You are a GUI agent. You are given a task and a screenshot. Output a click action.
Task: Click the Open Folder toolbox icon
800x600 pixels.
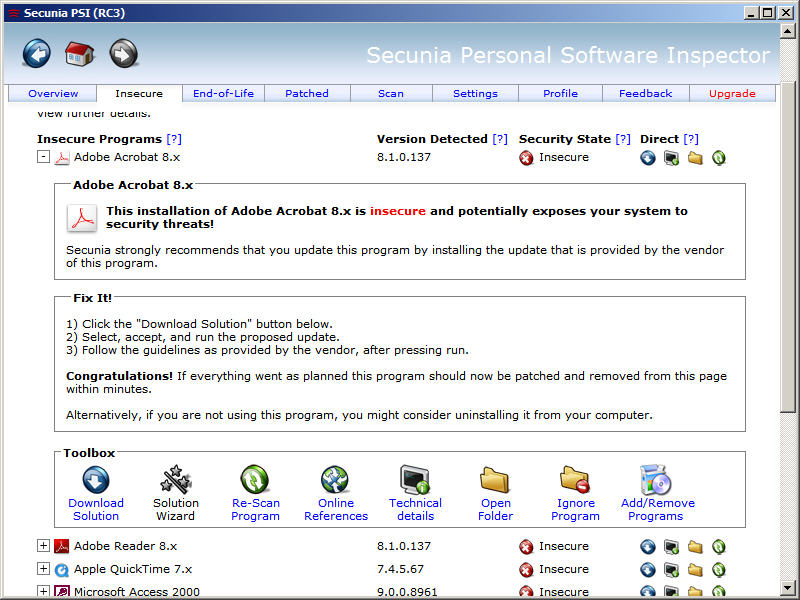click(x=495, y=480)
